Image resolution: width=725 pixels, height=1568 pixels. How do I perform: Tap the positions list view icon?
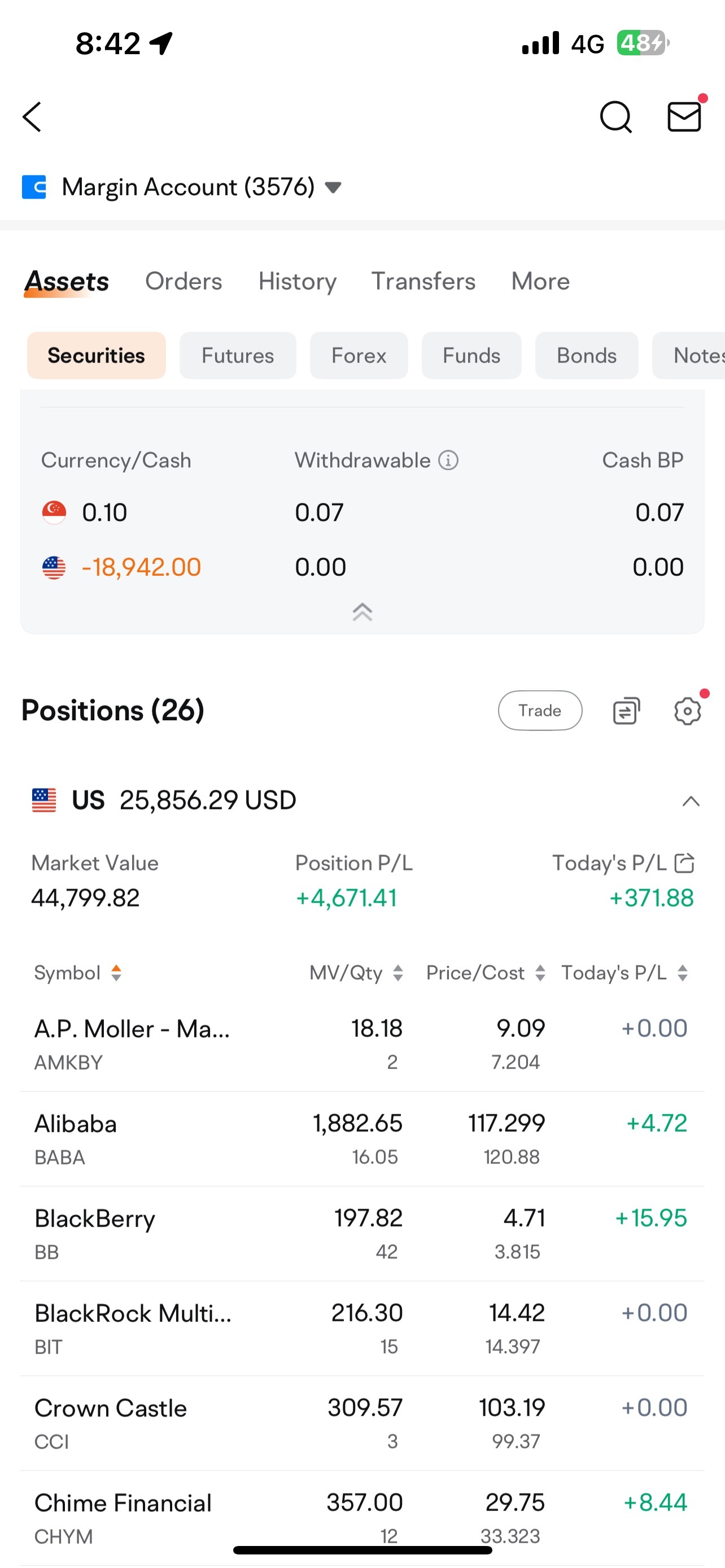(626, 711)
